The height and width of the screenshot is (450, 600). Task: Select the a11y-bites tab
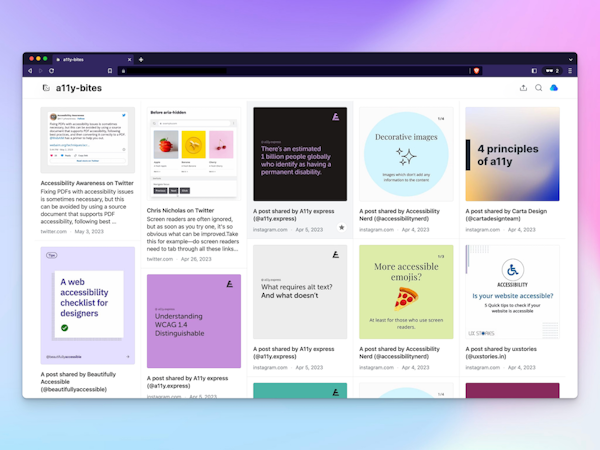click(94, 59)
